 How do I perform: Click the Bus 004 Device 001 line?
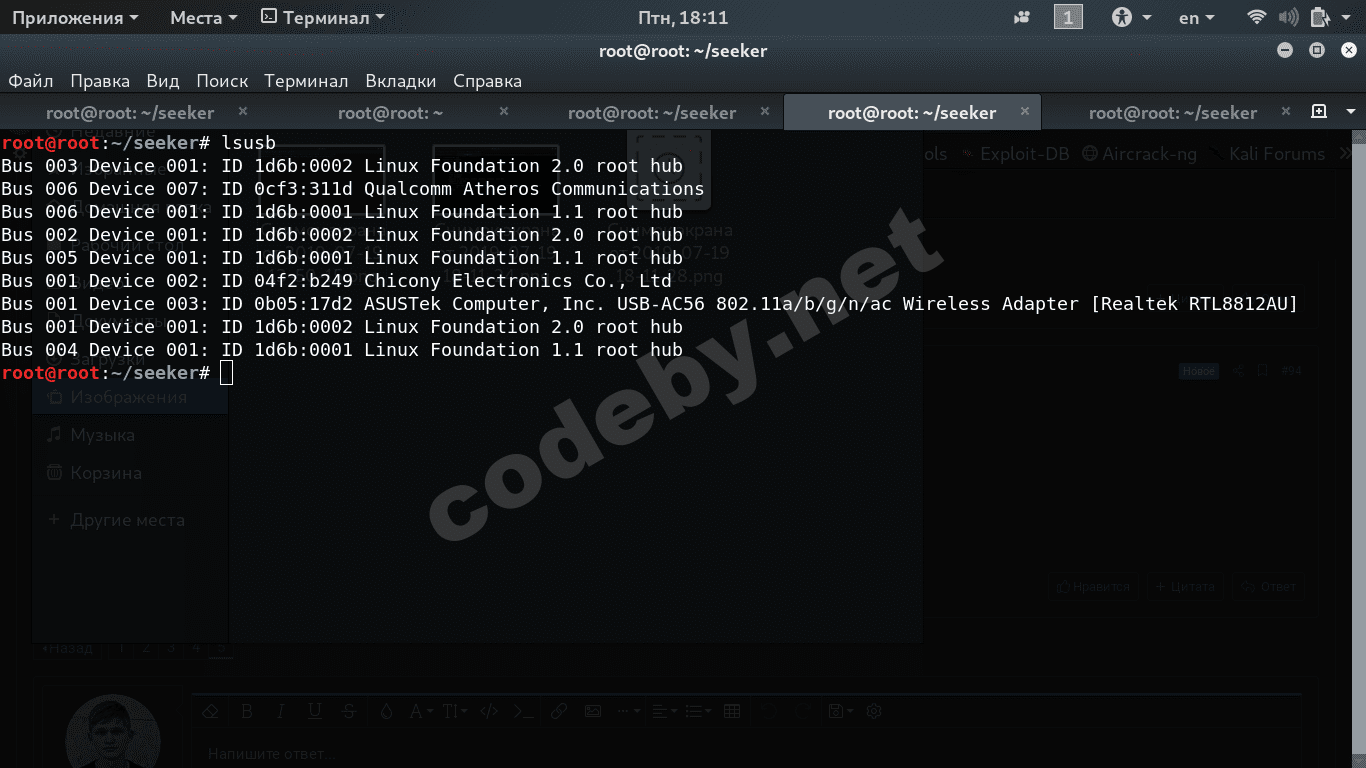pos(342,350)
